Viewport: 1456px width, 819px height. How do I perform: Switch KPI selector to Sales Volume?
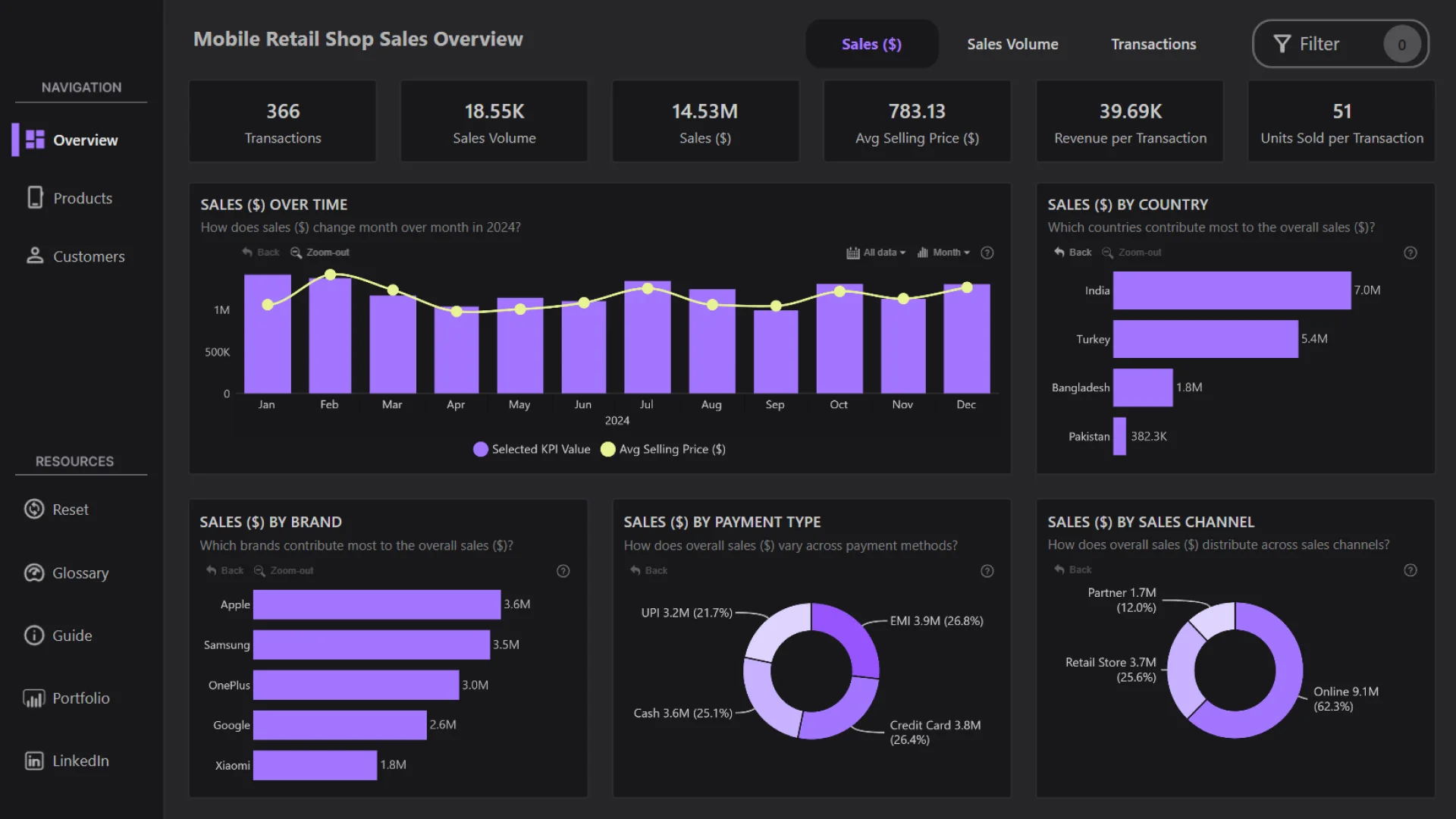point(1012,44)
